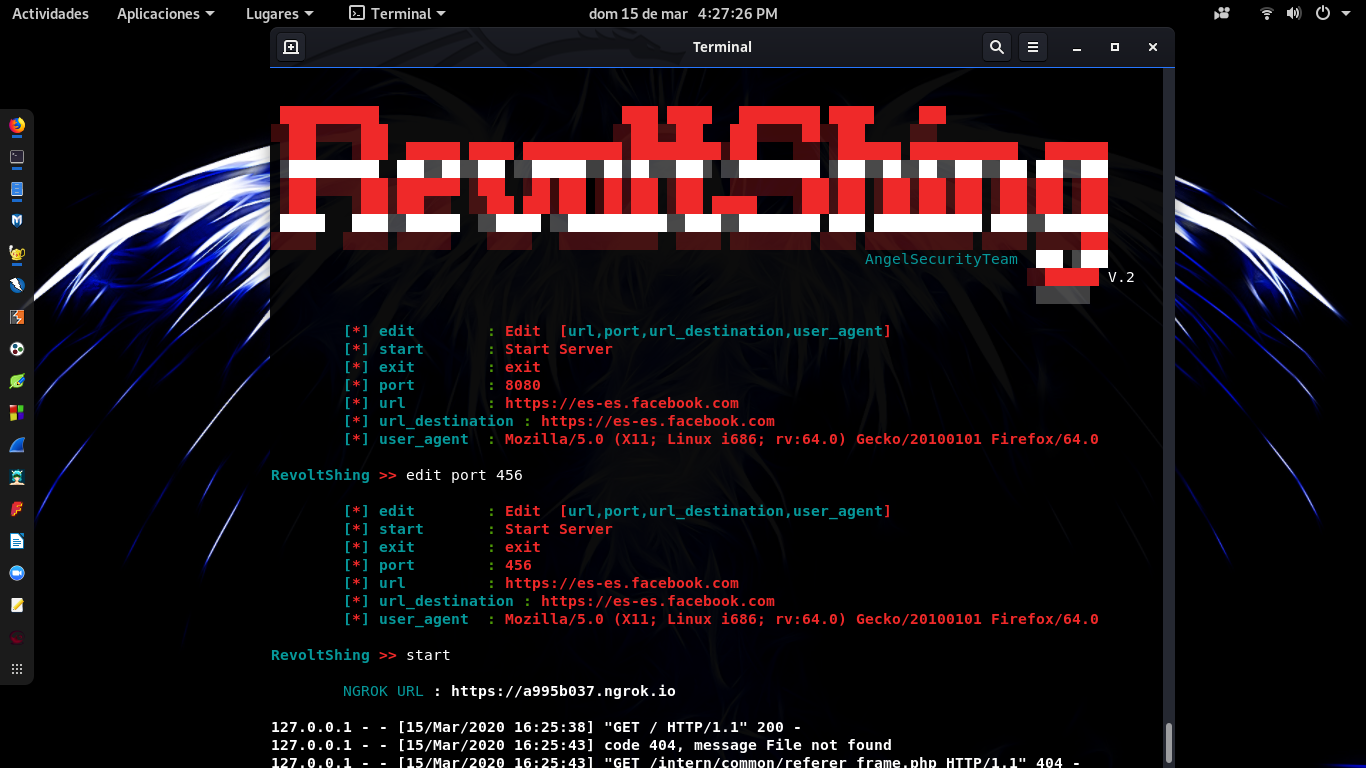Open the yellow notepad icon in dock

point(17,605)
